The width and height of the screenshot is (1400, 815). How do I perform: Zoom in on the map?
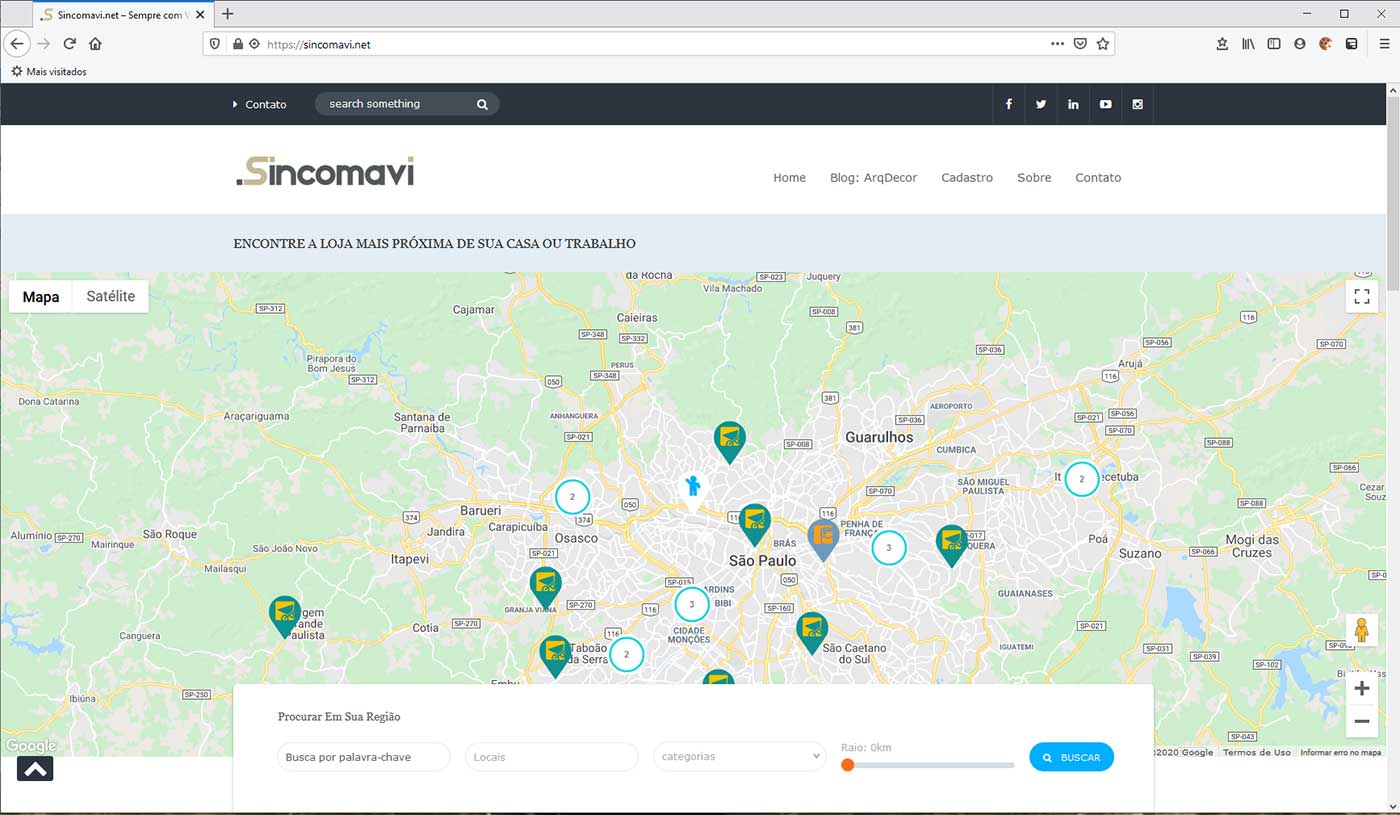click(1361, 688)
